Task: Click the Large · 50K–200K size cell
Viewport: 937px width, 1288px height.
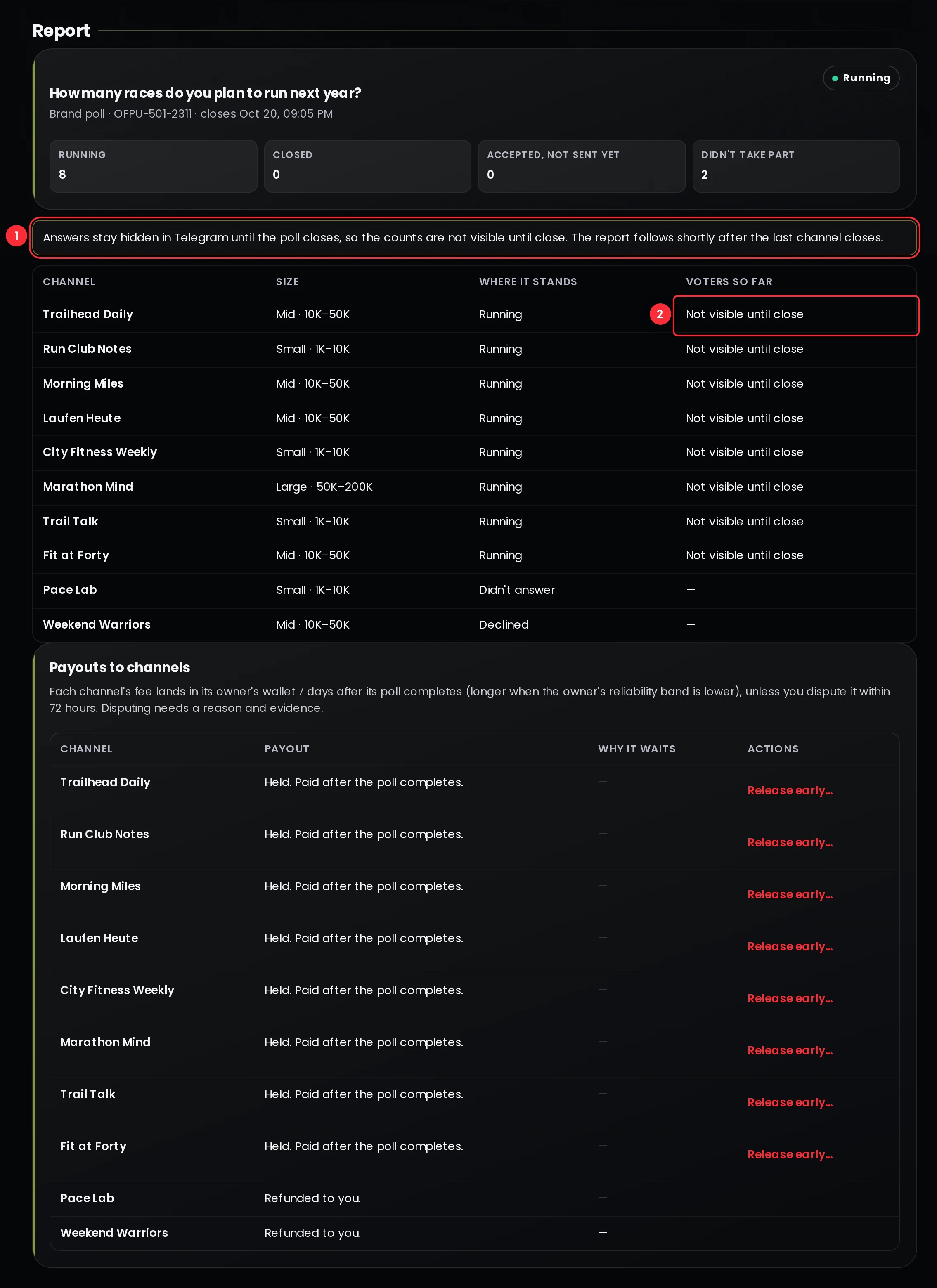Action: point(324,487)
